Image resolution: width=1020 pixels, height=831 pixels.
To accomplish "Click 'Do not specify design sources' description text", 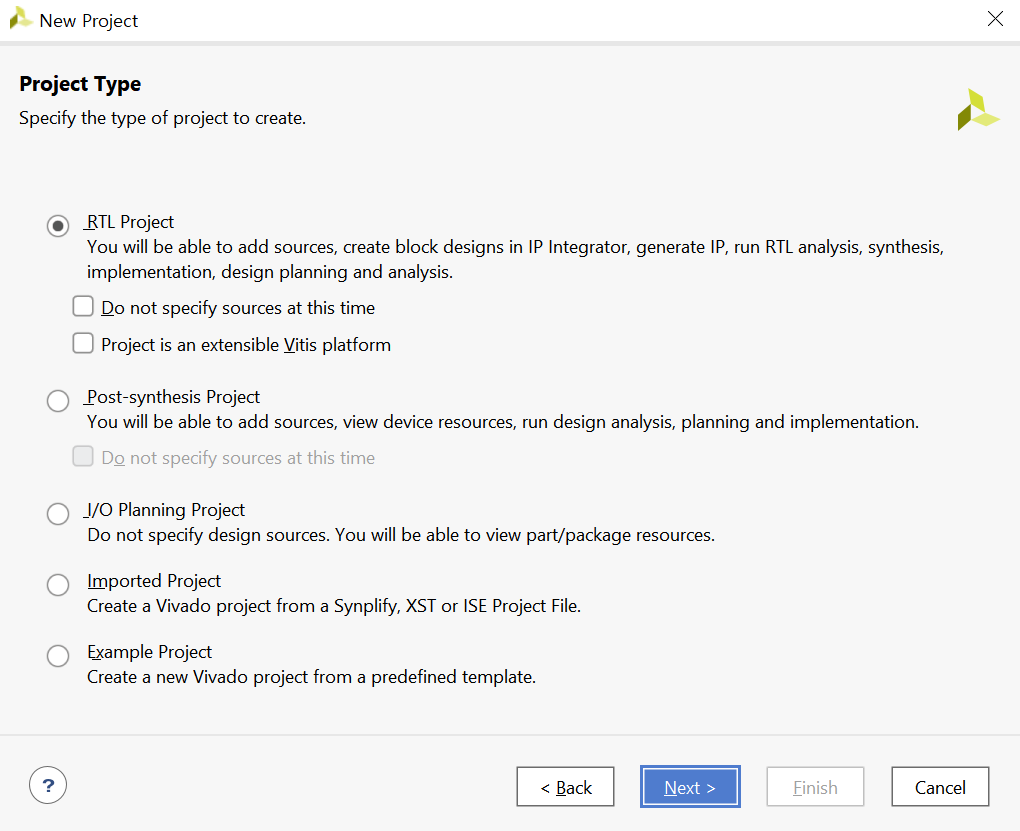I will point(401,535).
